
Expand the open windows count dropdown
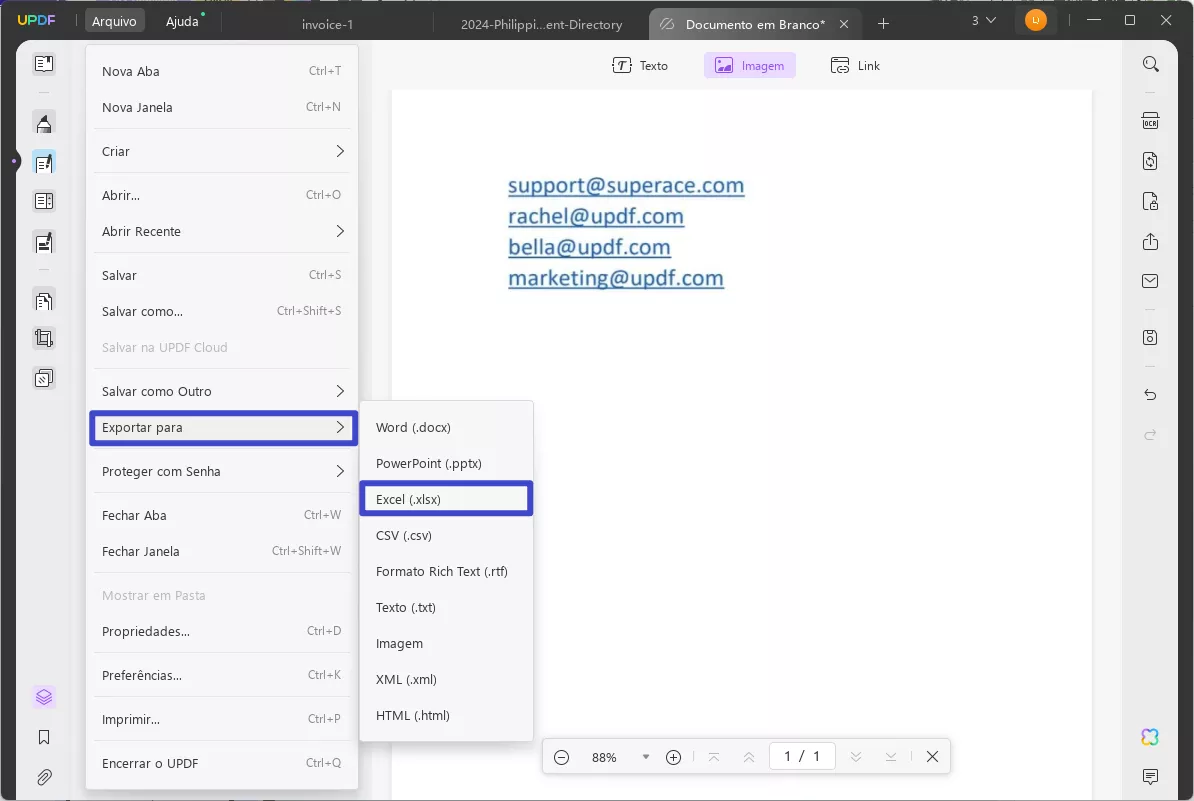984,21
